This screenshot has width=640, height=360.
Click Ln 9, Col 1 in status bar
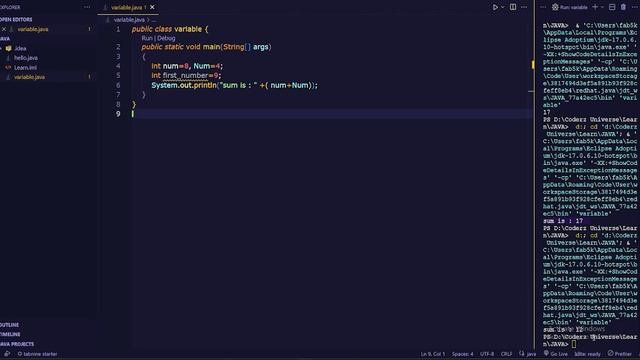coord(433,354)
